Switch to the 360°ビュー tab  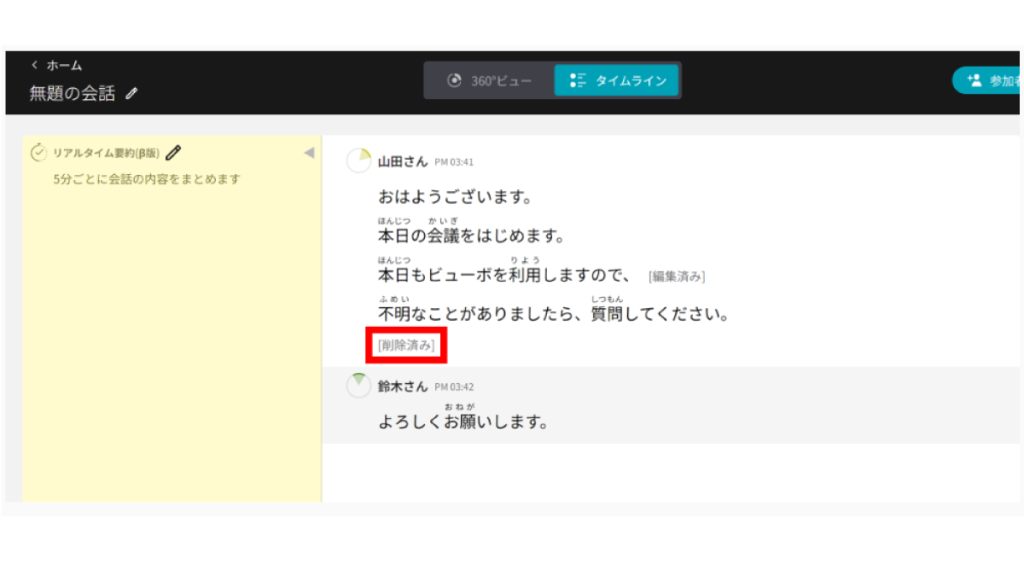[x=490, y=81]
